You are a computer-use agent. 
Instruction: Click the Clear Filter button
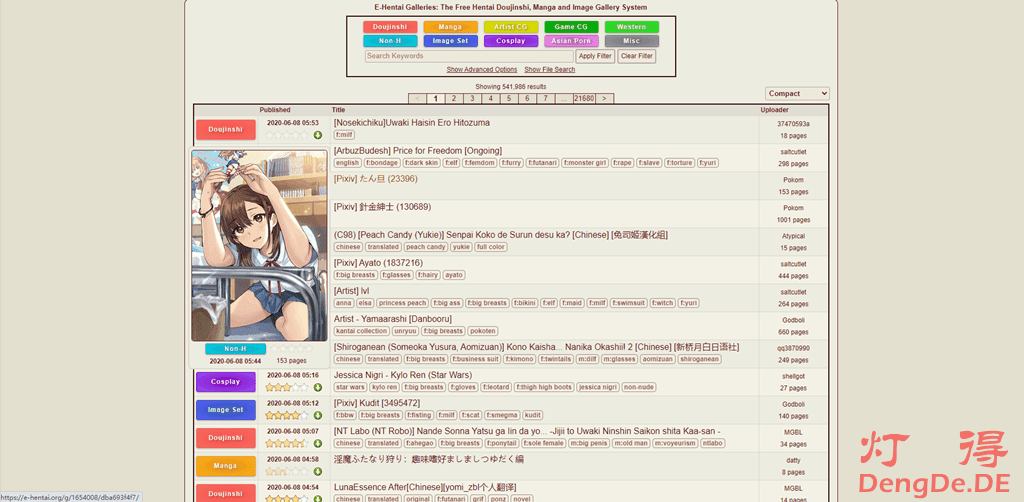(637, 56)
